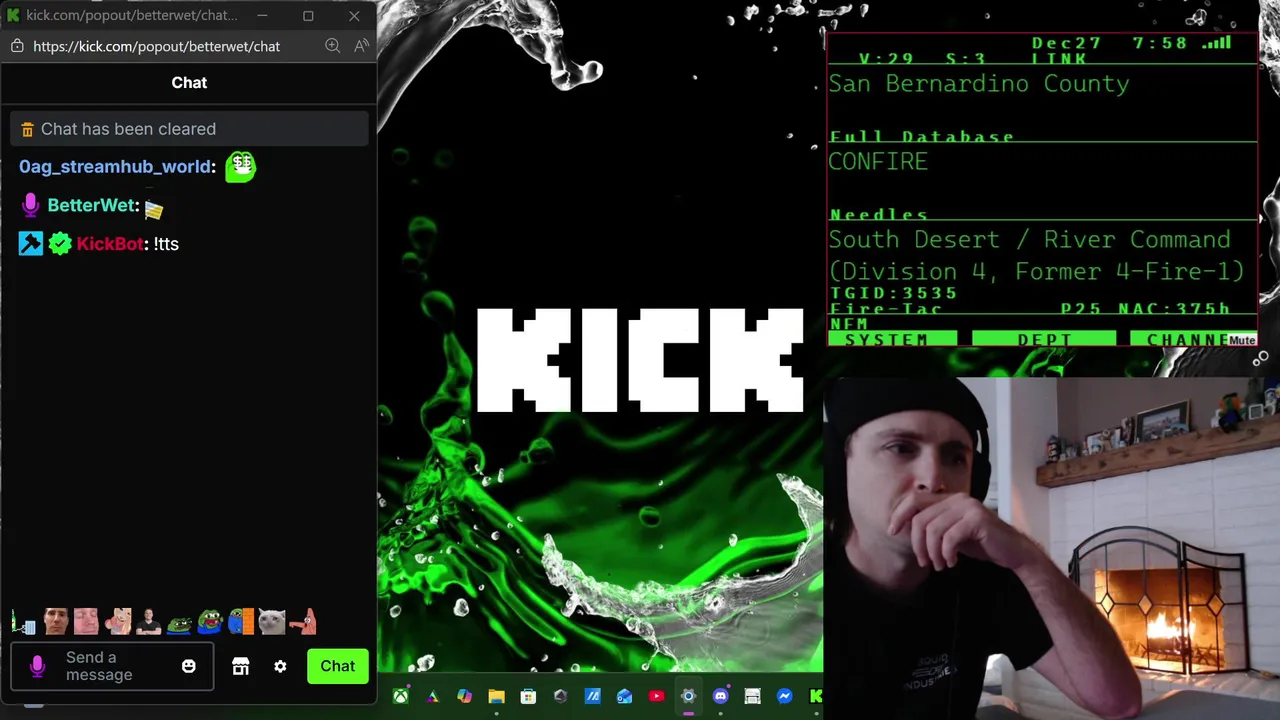Open the Kick shop storefront icon
Image resolution: width=1280 pixels, height=720 pixels.
pos(240,666)
